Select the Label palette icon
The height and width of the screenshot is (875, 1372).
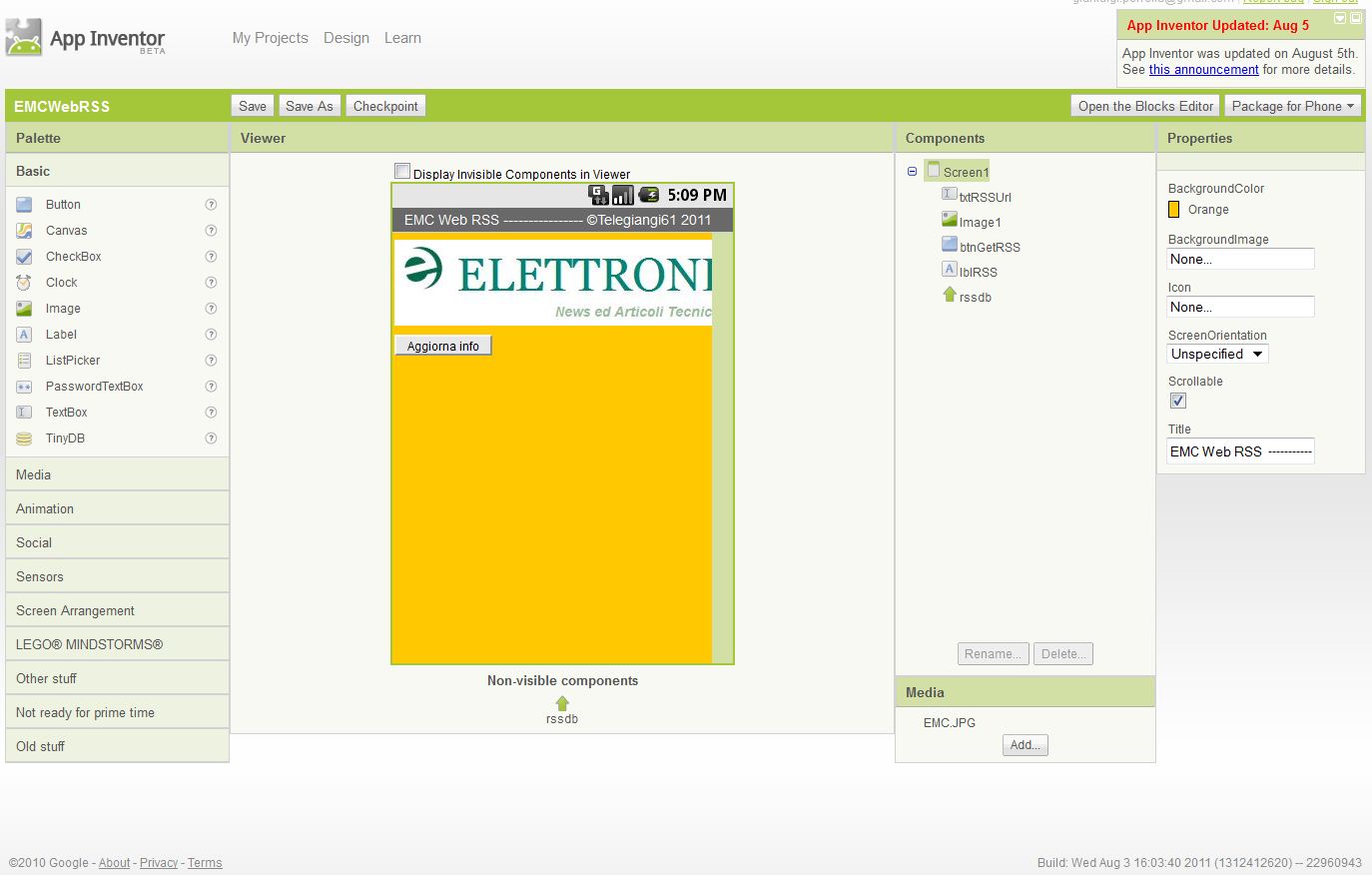(24, 335)
